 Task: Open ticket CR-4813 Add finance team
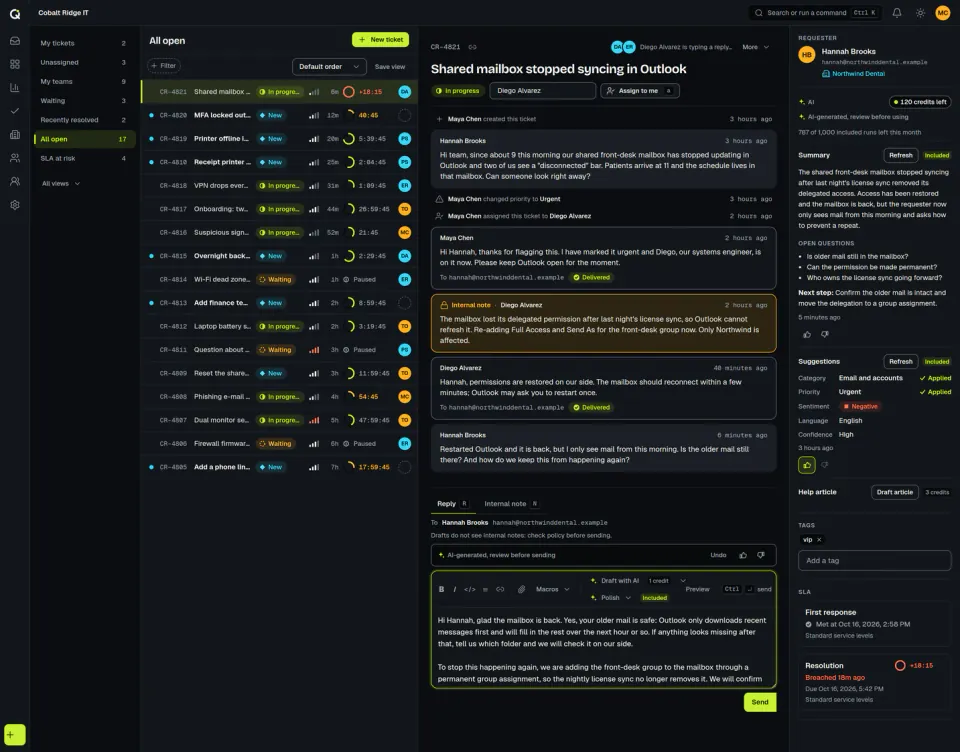[x=279, y=303]
